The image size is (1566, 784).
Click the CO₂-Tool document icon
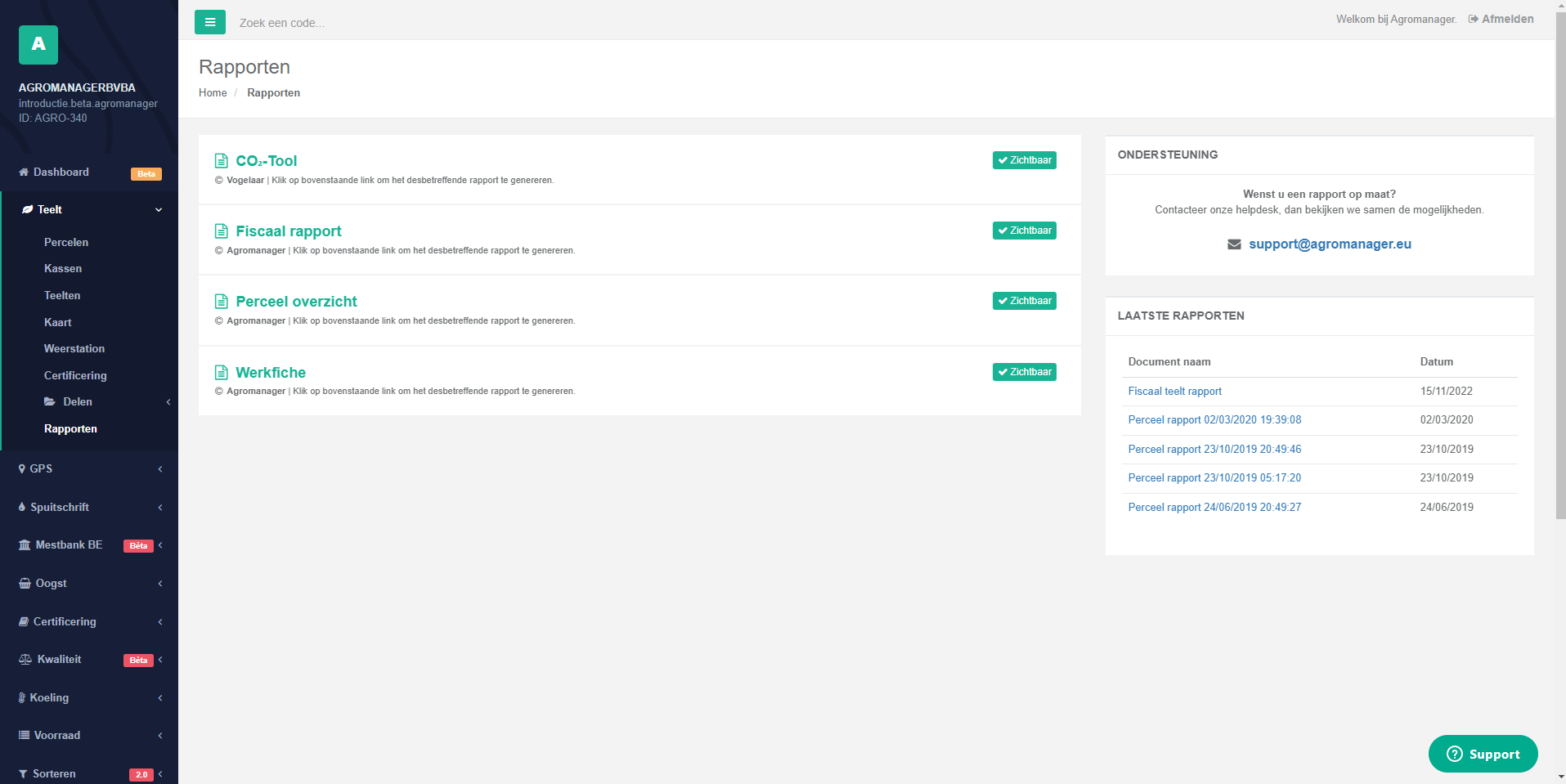coord(221,161)
